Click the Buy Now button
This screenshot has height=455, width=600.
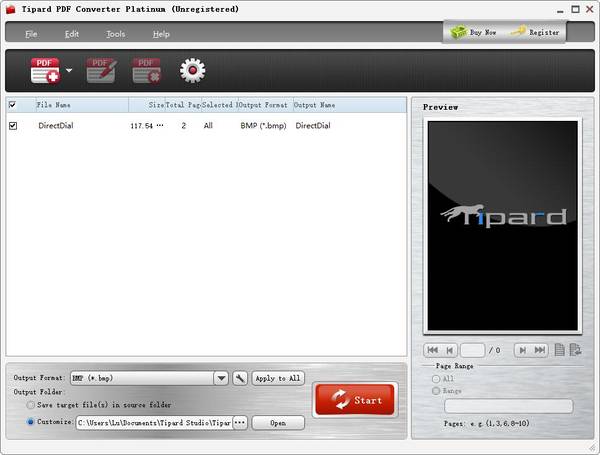point(473,32)
